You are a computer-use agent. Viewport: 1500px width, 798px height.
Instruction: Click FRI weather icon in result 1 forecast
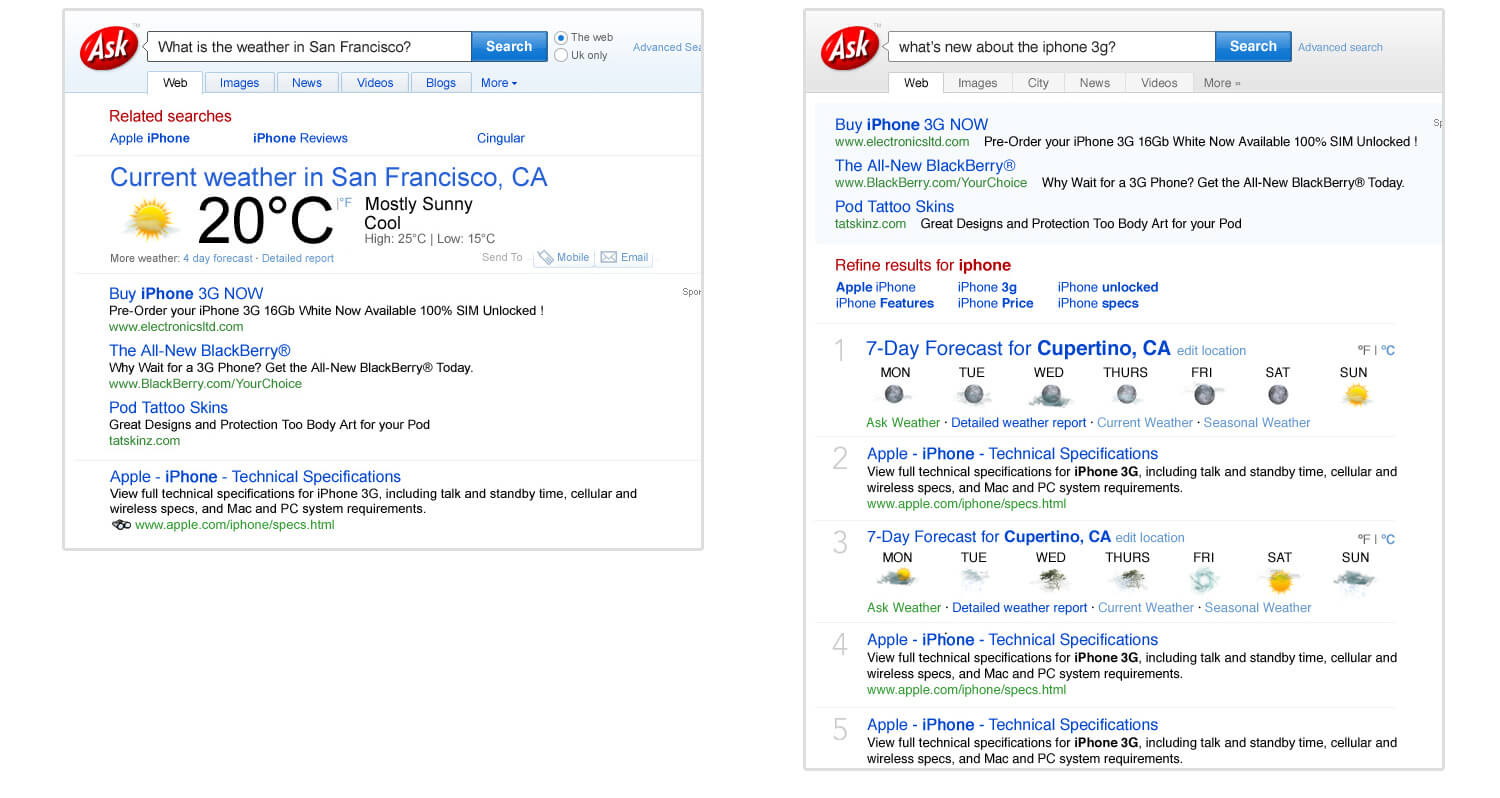1203,395
